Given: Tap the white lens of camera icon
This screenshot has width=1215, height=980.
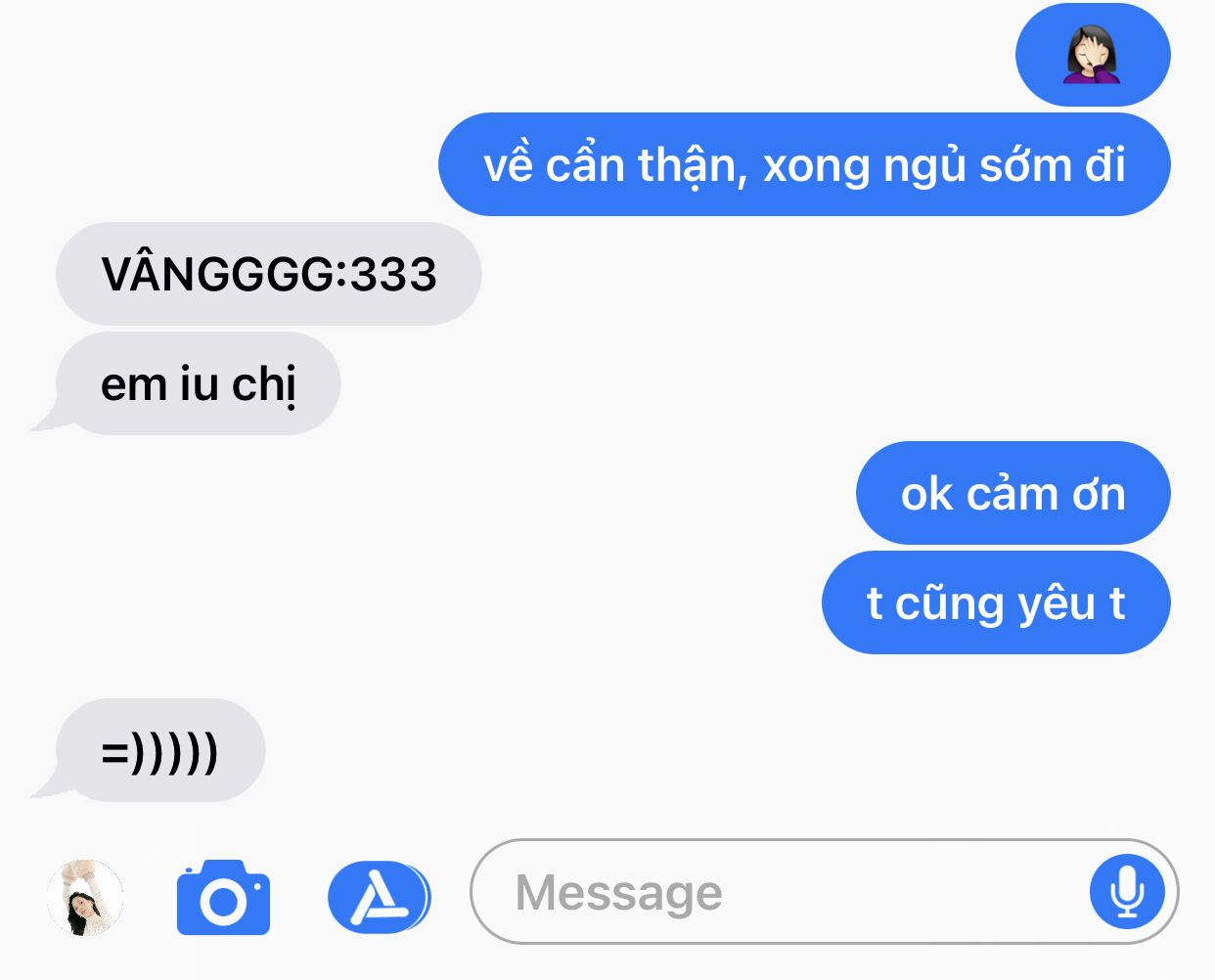Looking at the screenshot, I should click(x=223, y=902).
